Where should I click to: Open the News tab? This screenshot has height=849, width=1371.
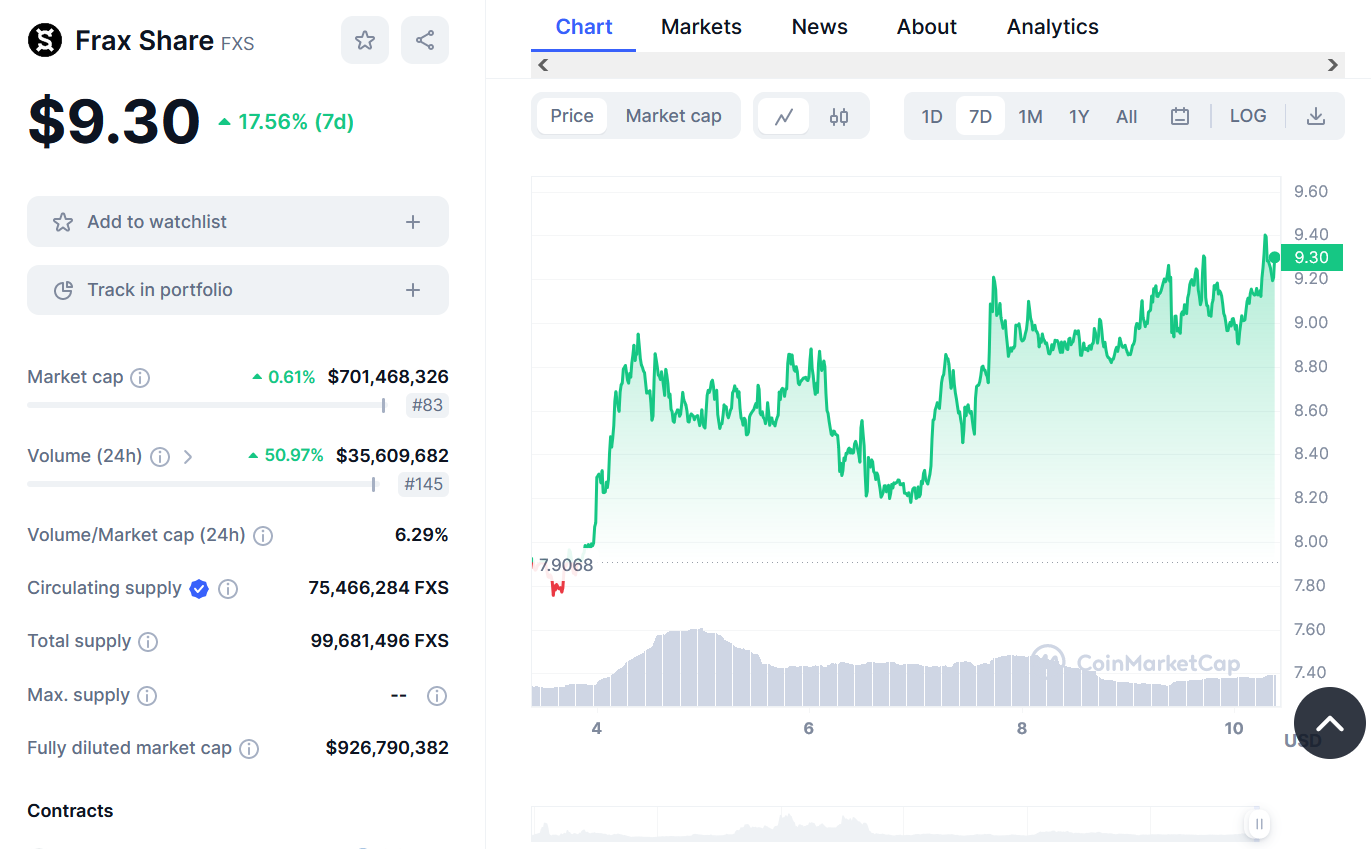[820, 27]
